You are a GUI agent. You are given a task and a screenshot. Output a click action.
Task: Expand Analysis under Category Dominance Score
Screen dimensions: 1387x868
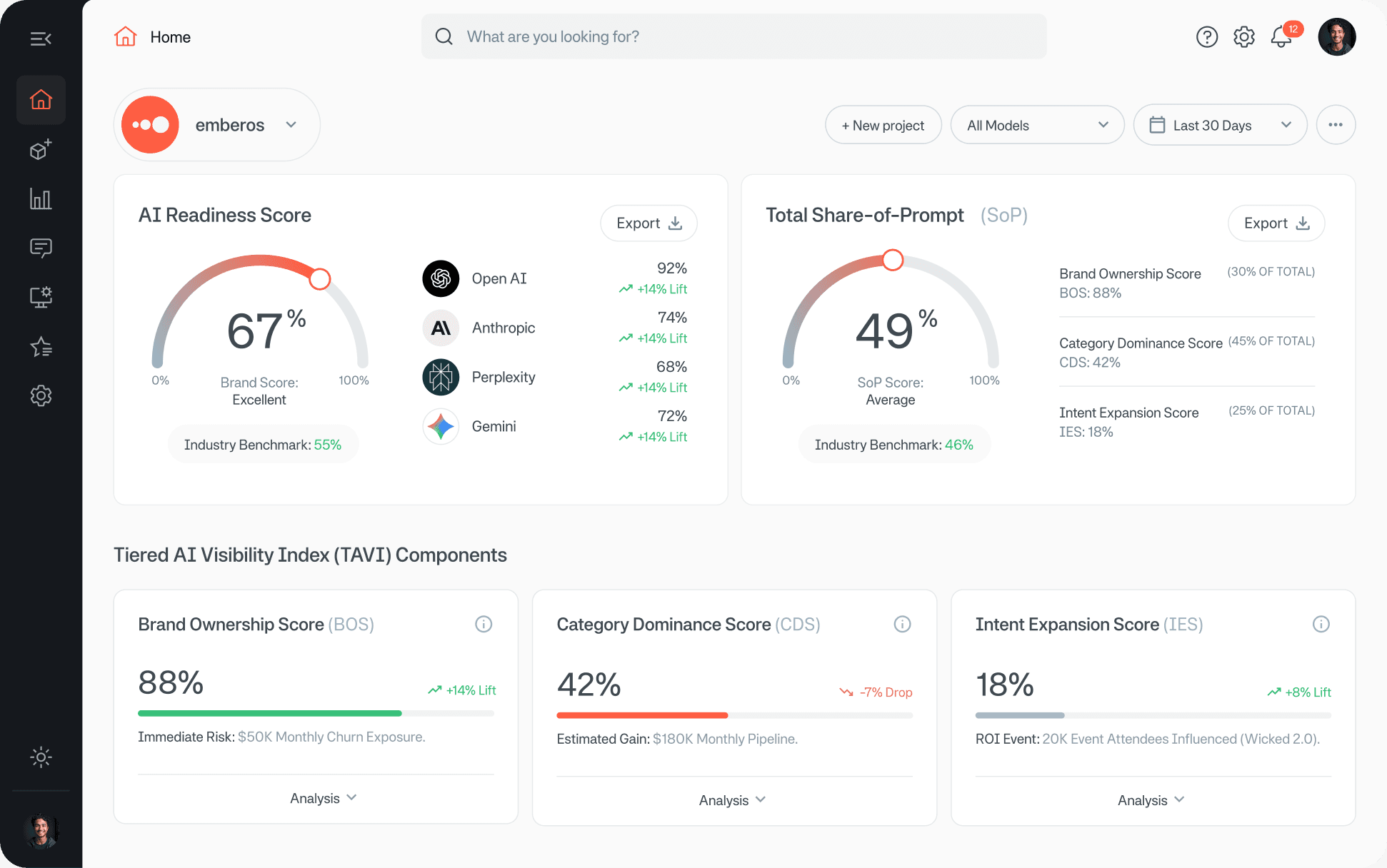point(733,800)
